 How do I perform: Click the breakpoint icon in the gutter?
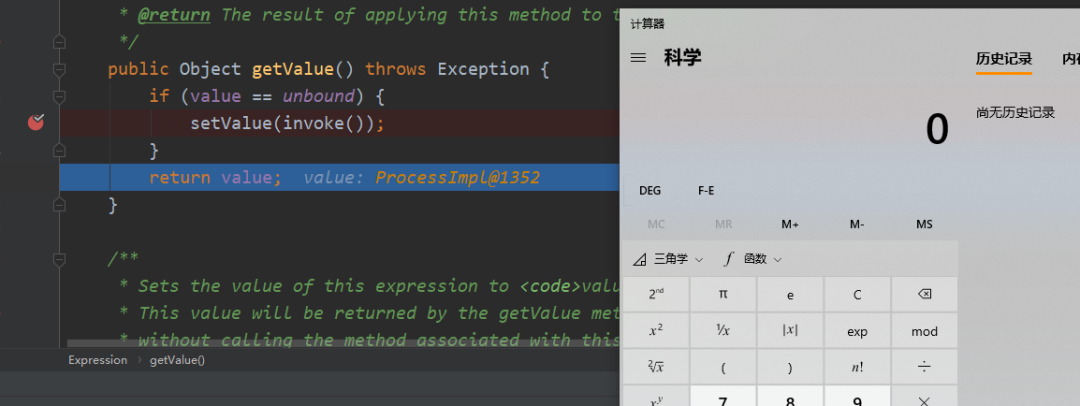[37, 122]
